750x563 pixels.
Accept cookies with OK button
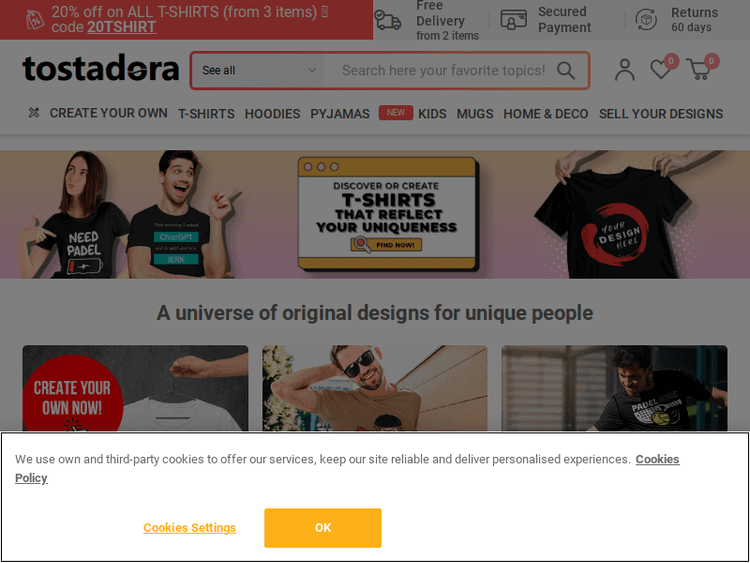click(x=323, y=528)
